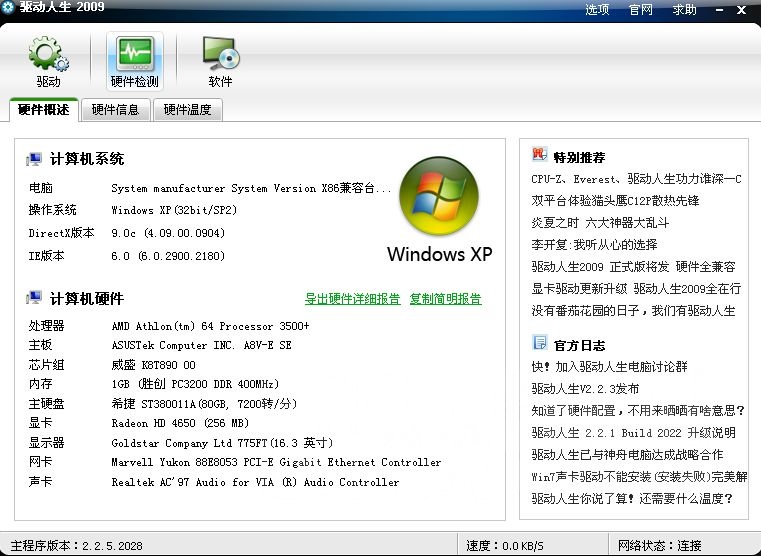Click 网络状态: 连接 status entry

pos(660,546)
